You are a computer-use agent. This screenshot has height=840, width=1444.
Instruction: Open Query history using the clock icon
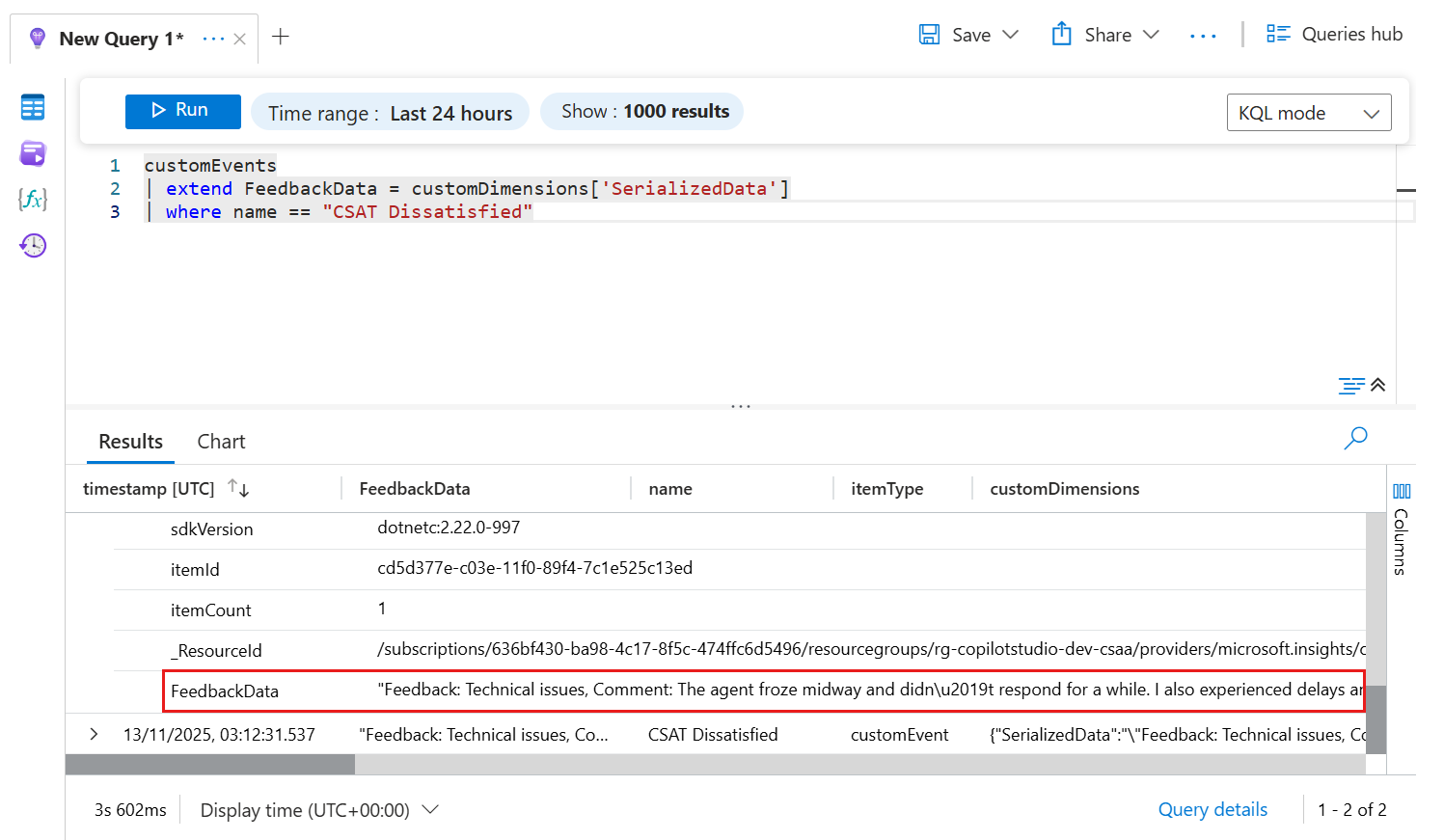coord(32,245)
